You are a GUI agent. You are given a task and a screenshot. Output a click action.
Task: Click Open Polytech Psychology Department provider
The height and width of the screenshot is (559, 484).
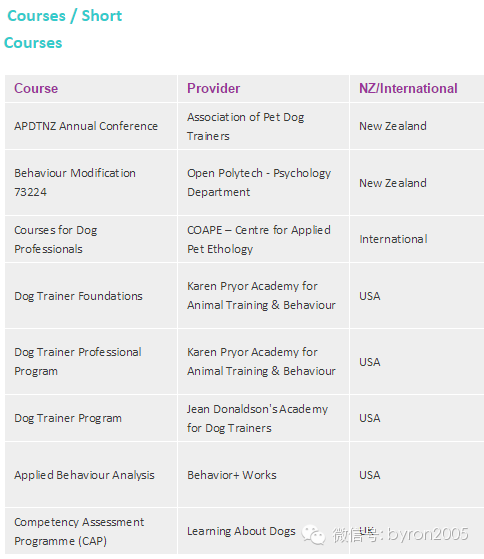click(259, 183)
